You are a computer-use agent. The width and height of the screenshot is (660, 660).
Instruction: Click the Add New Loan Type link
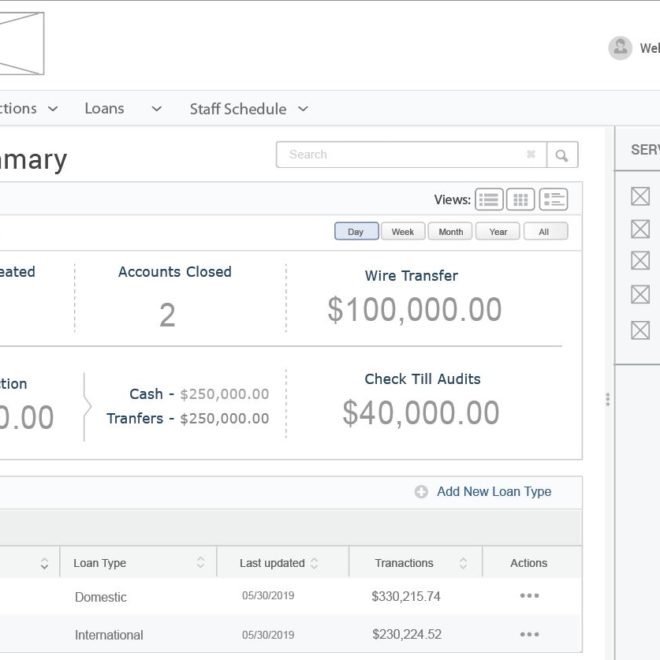[494, 492]
